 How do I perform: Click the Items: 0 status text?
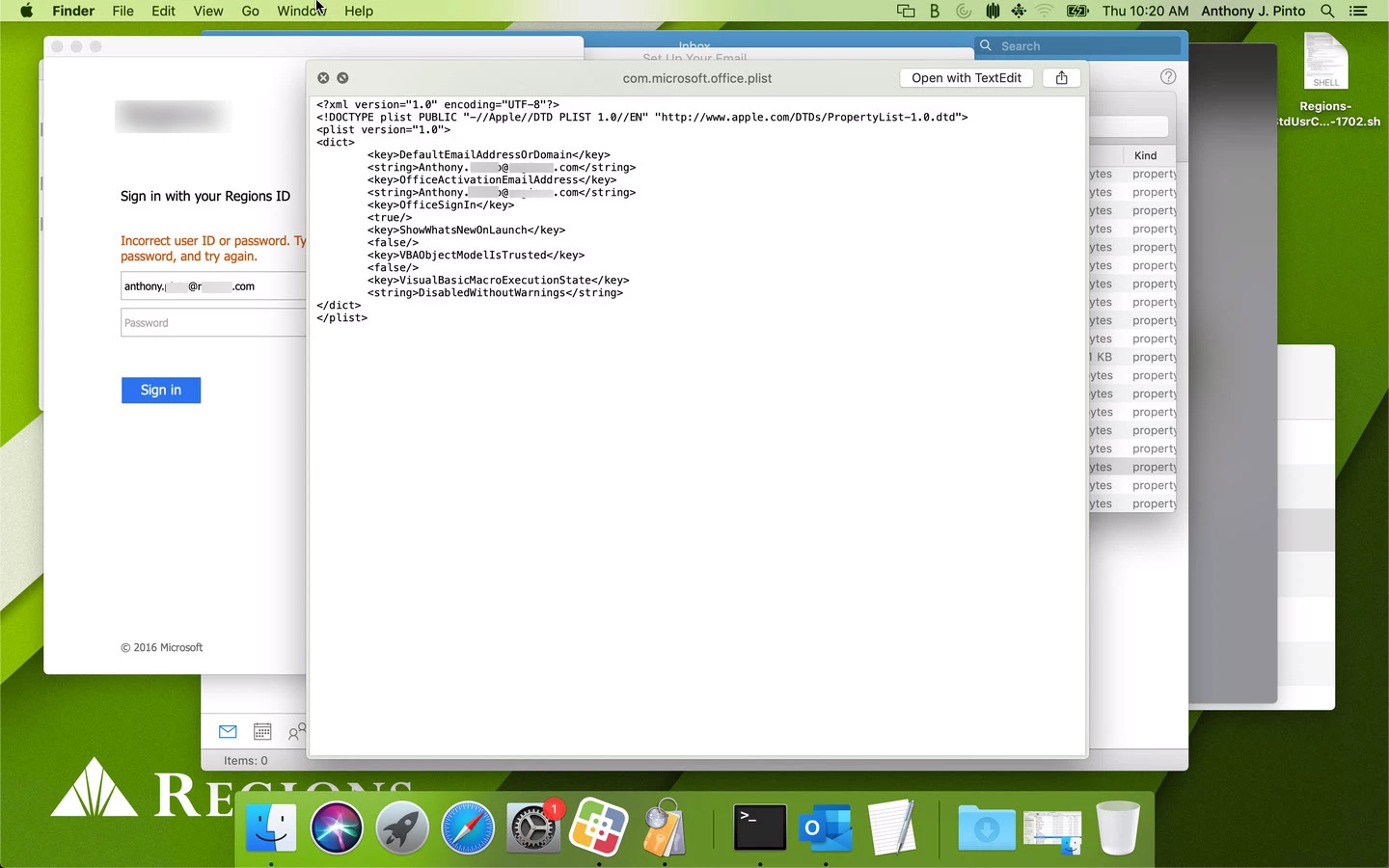tap(246, 760)
